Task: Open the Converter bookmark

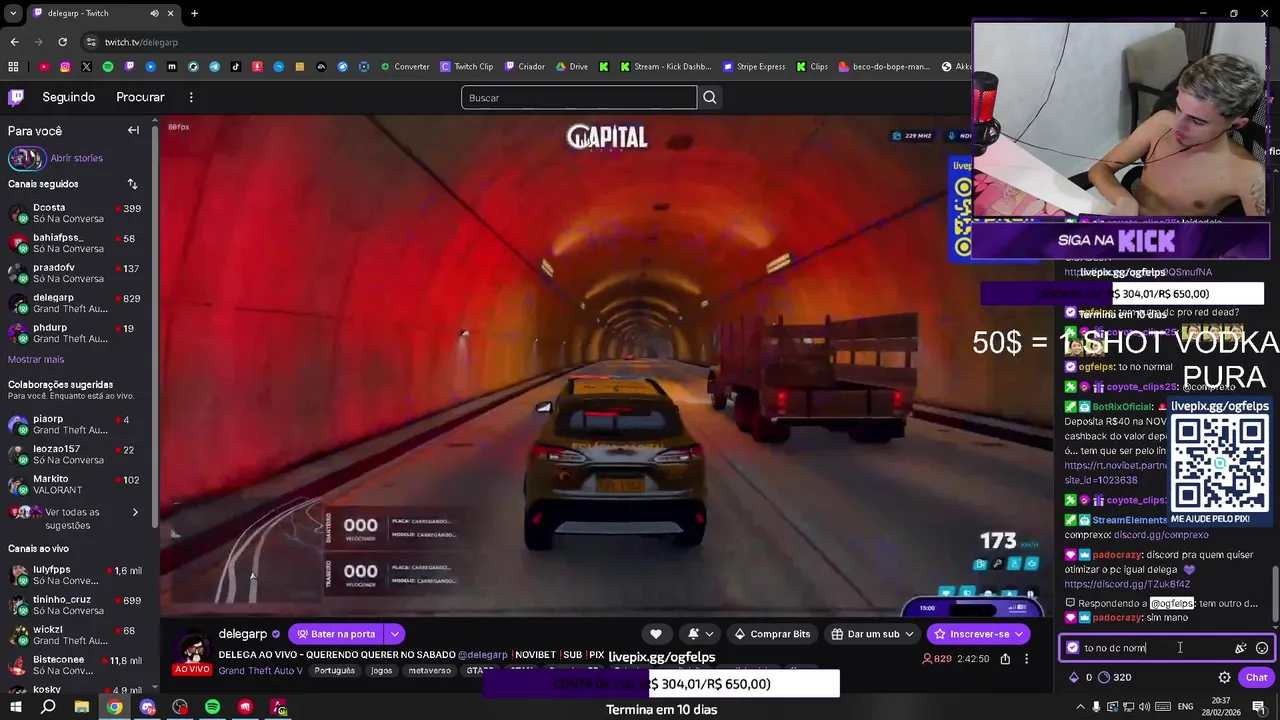Action: tap(405, 67)
